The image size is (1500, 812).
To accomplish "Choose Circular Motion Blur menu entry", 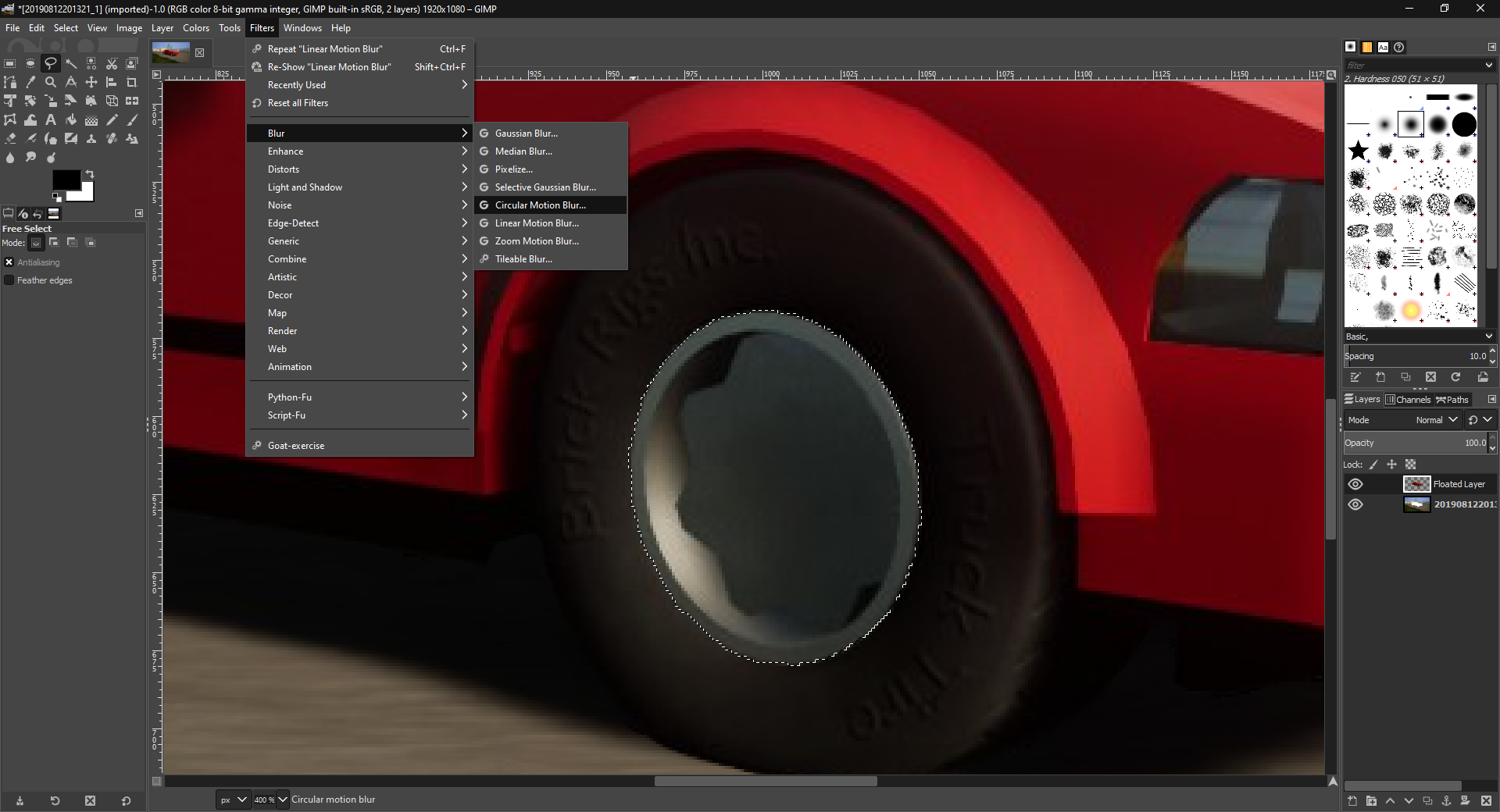I will 540,205.
